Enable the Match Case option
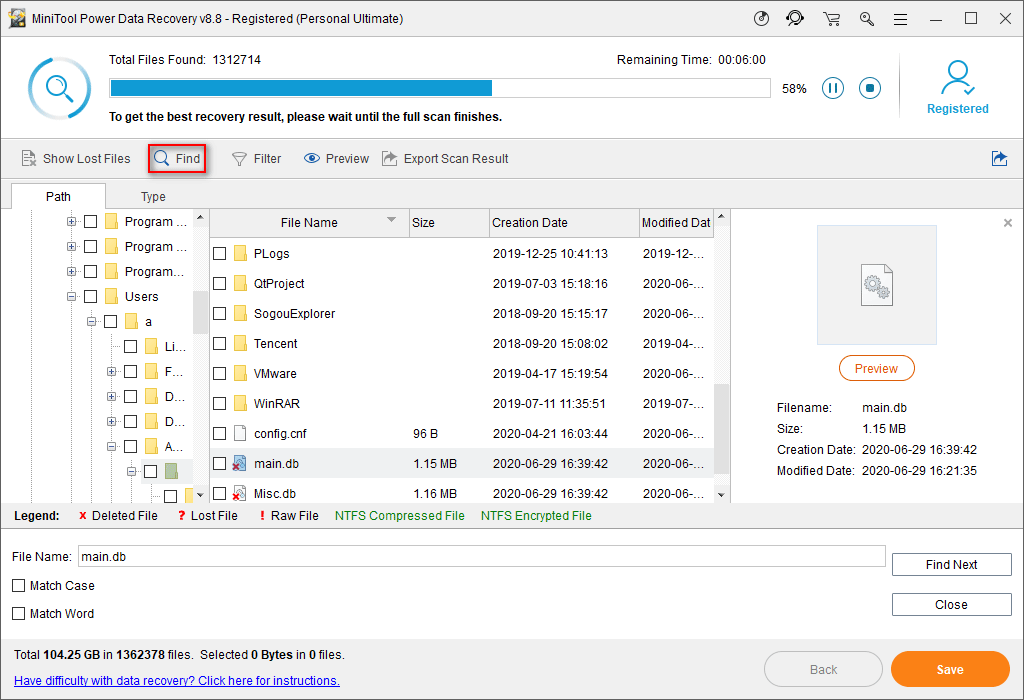 [18, 586]
